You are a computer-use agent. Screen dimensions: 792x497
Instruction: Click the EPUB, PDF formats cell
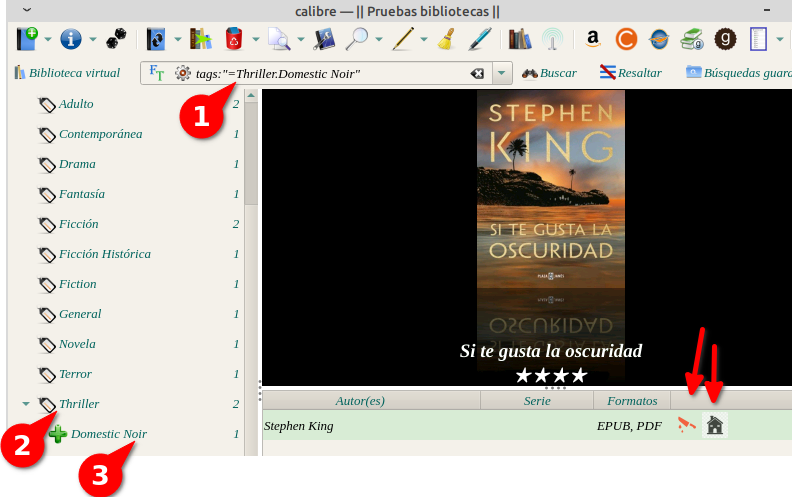coord(629,426)
